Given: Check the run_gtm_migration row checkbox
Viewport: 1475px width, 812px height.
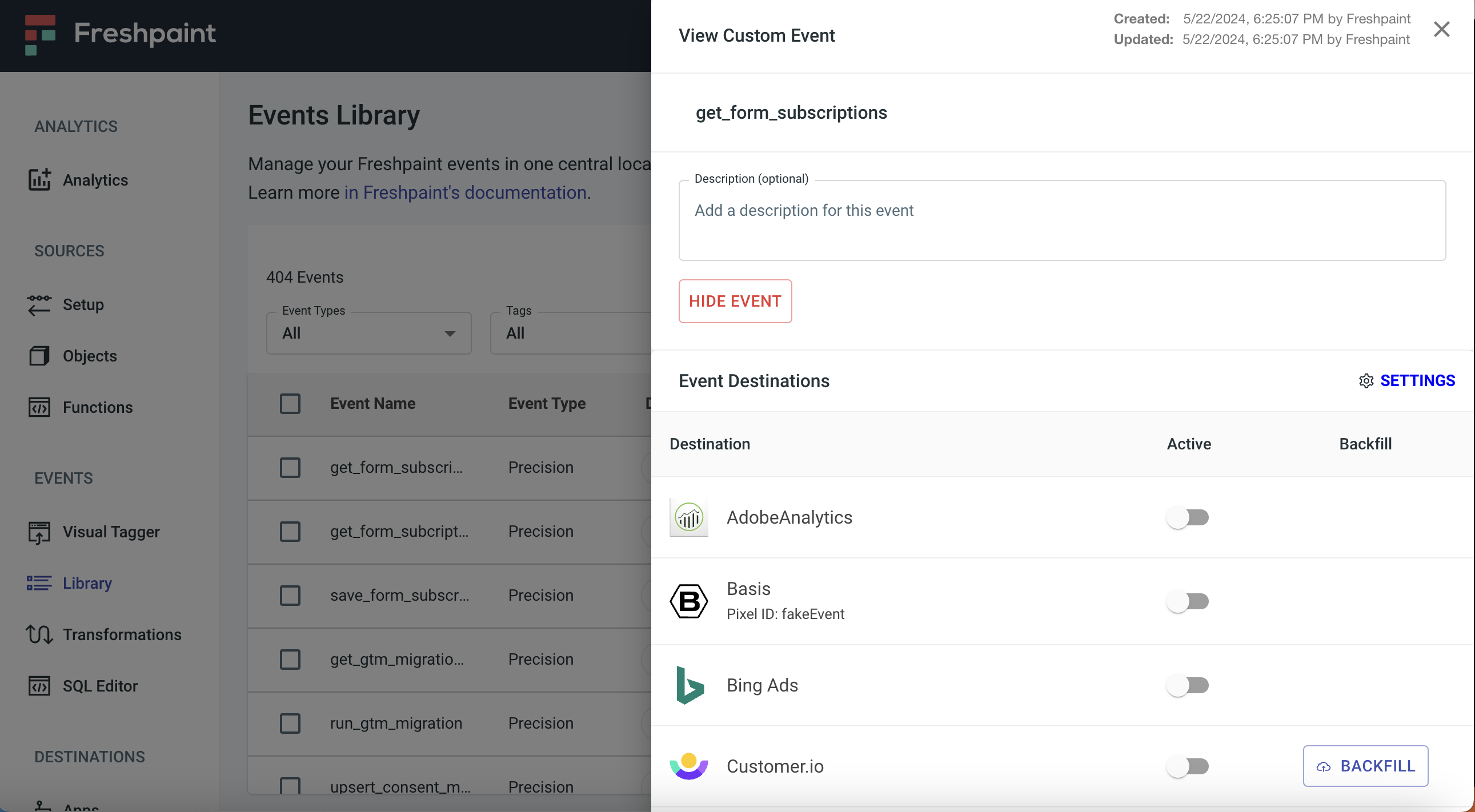Looking at the screenshot, I should point(290,723).
